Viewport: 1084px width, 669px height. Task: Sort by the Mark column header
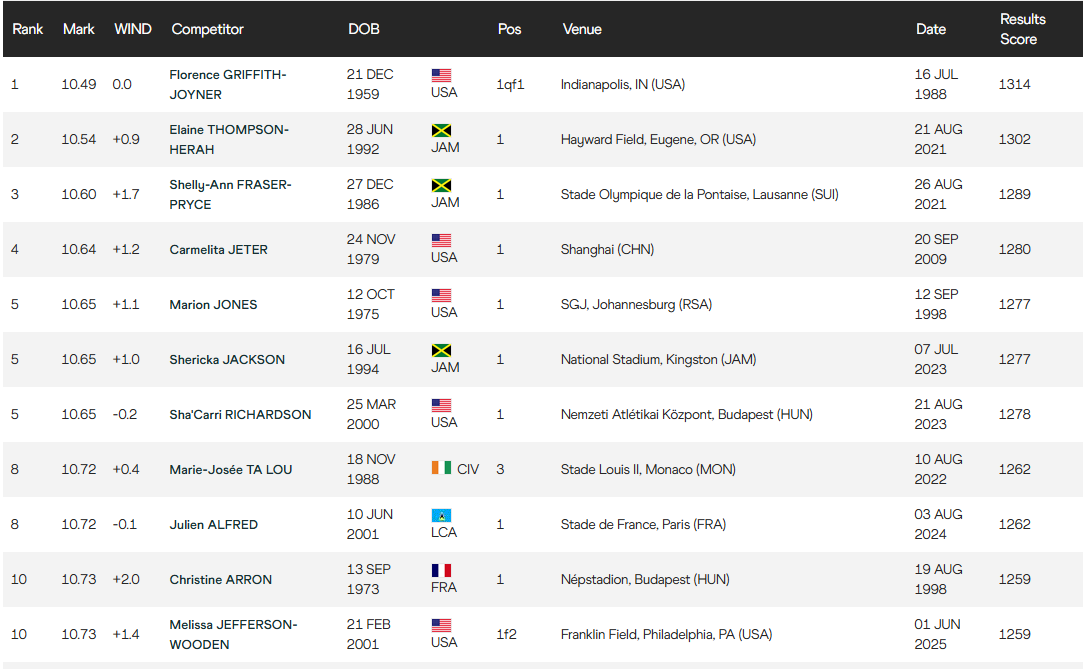tap(79, 29)
